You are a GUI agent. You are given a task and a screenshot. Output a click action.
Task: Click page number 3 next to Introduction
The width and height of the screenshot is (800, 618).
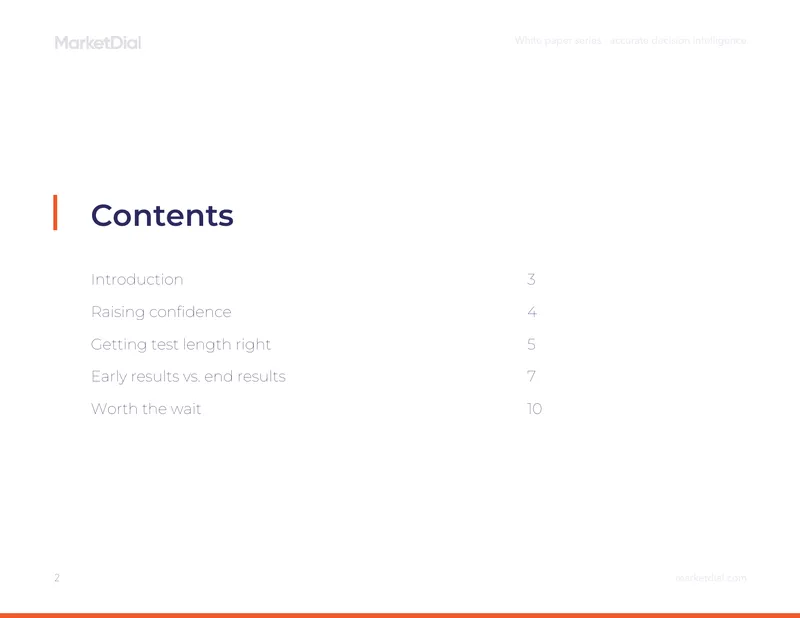pyautogui.click(x=531, y=279)
